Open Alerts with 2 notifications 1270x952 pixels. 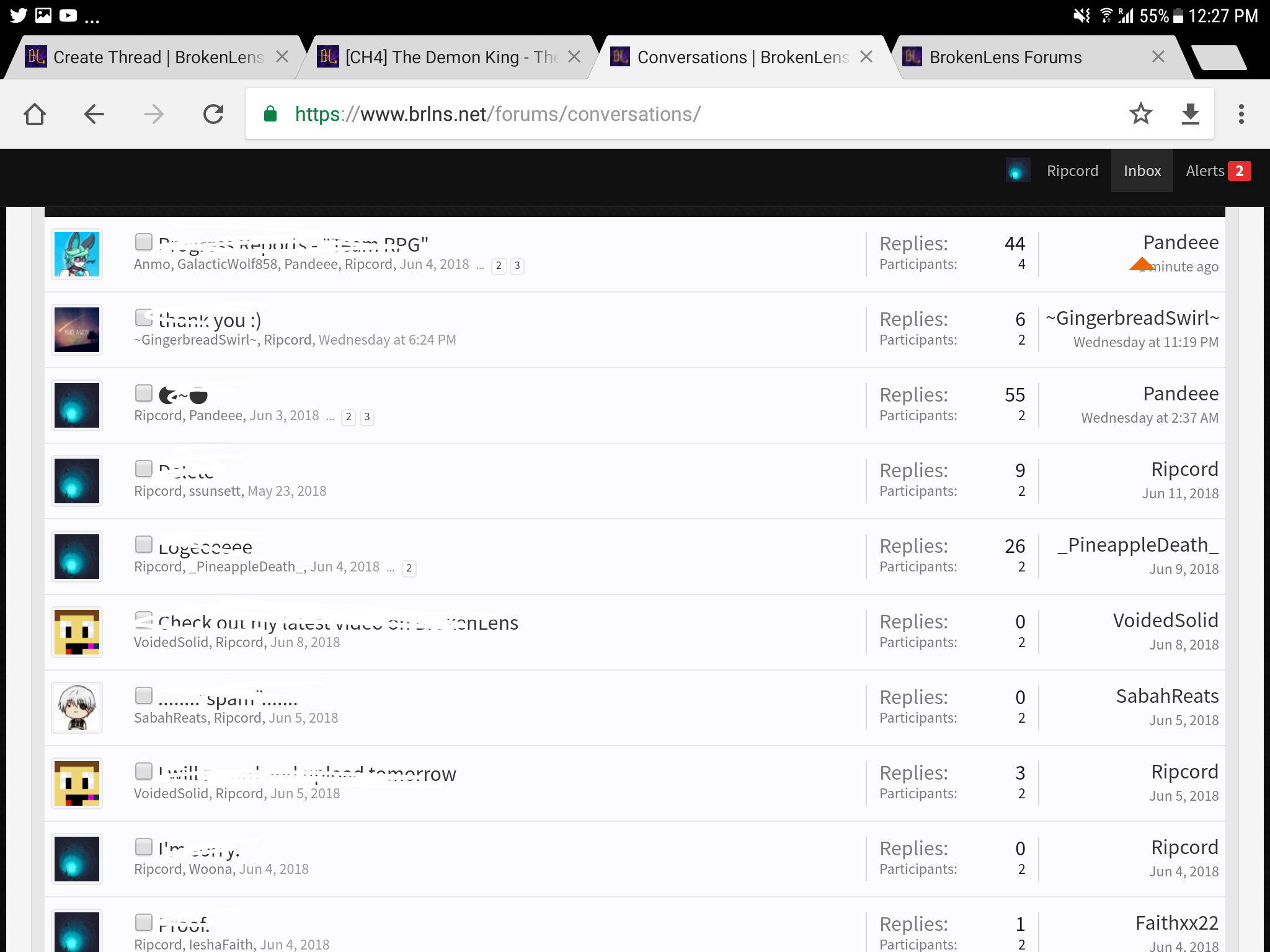coord(1218,171)
